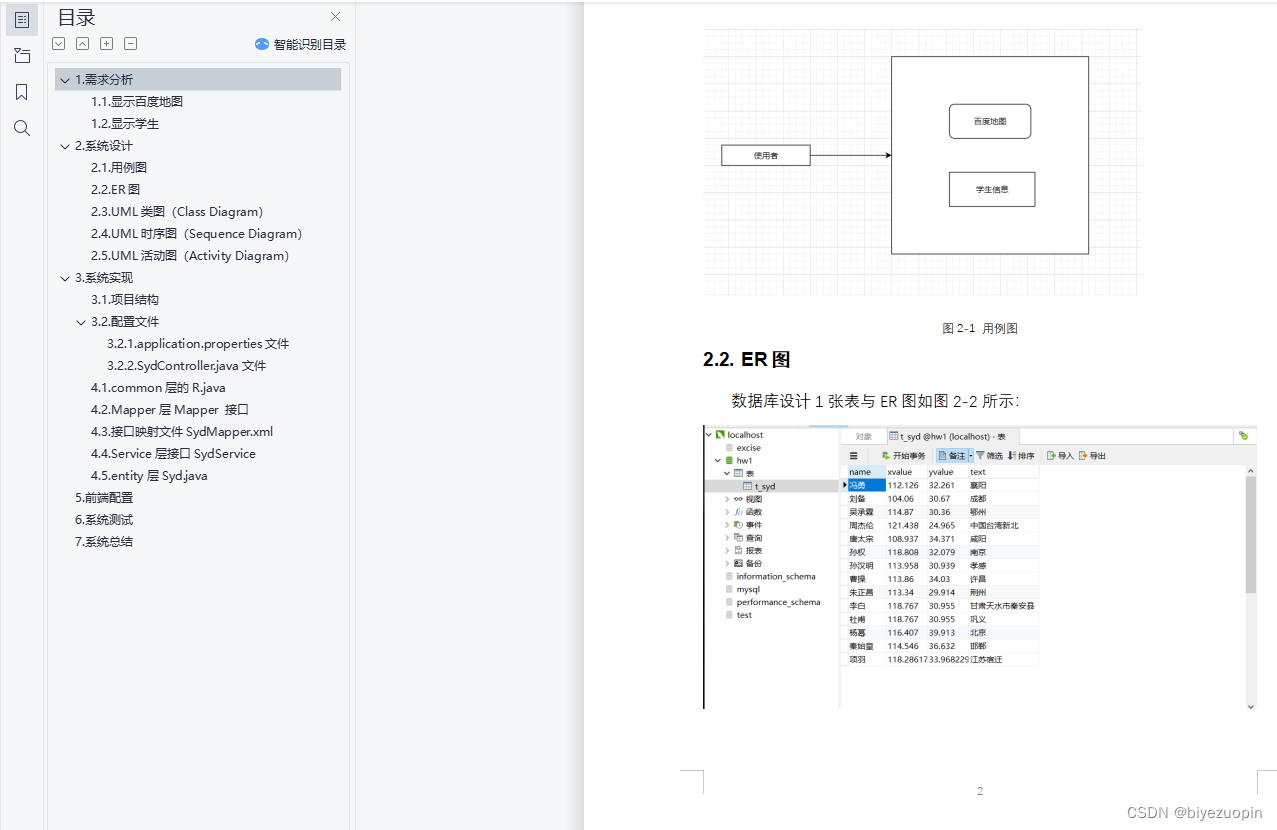Click the 学生信息 box in diagram
Image resolution: width=1277 pixels, height=830 pixels.
pos(992,189)
